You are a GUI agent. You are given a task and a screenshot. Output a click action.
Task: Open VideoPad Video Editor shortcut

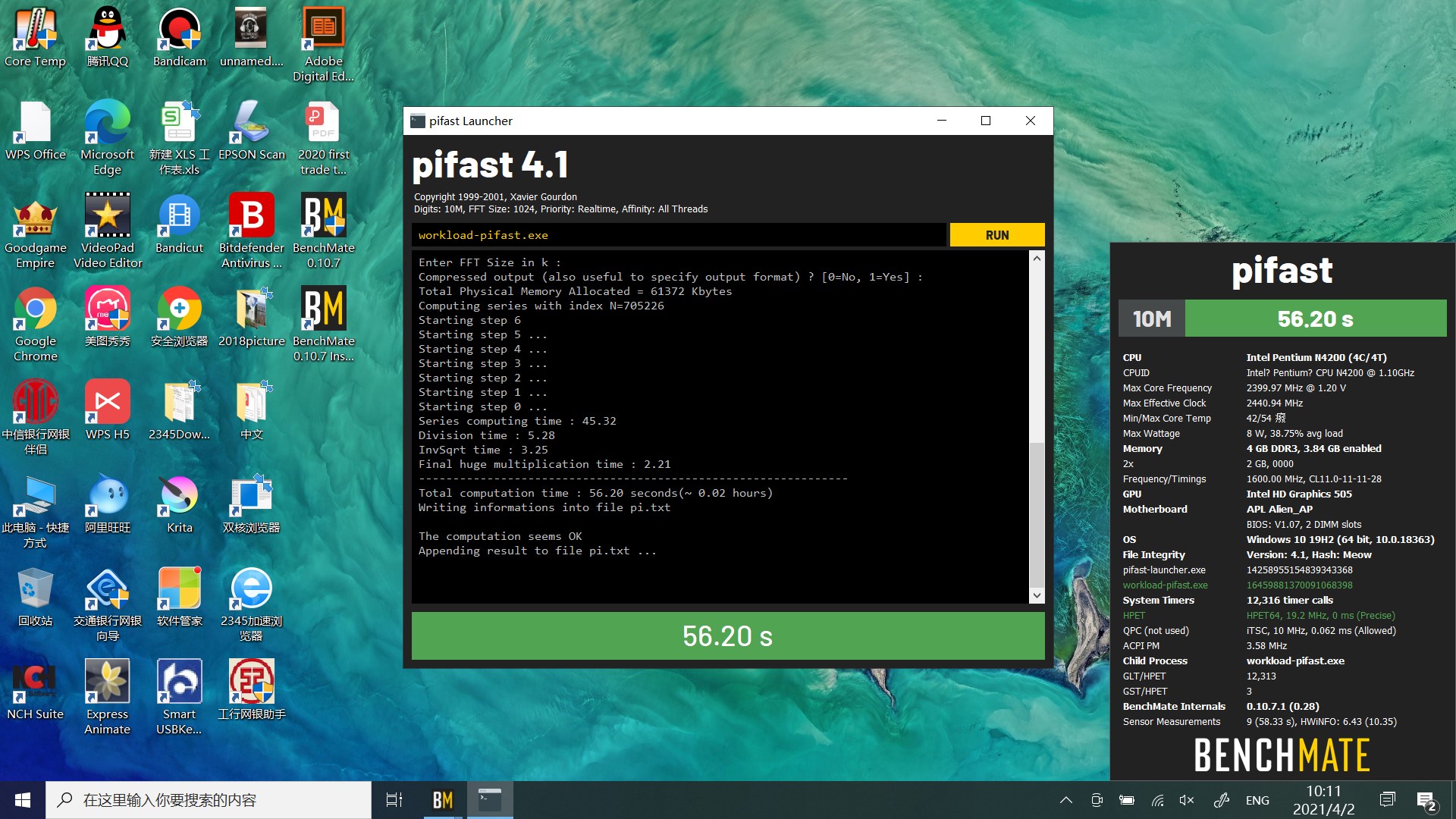(108, 231)
